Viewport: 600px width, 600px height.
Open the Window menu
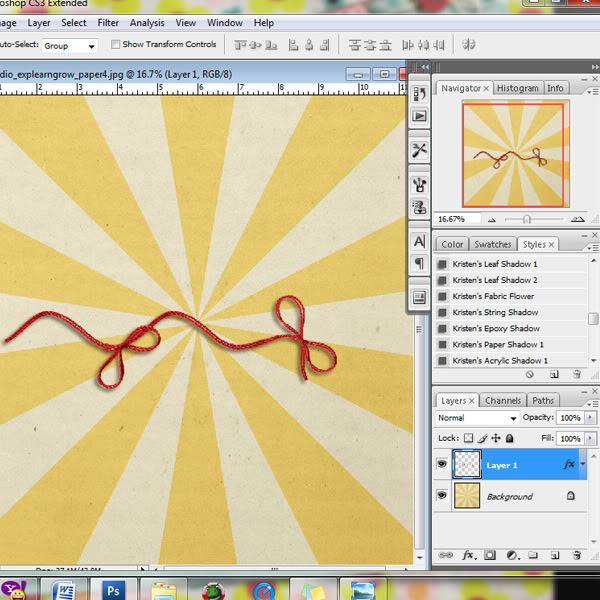[225, 23]
